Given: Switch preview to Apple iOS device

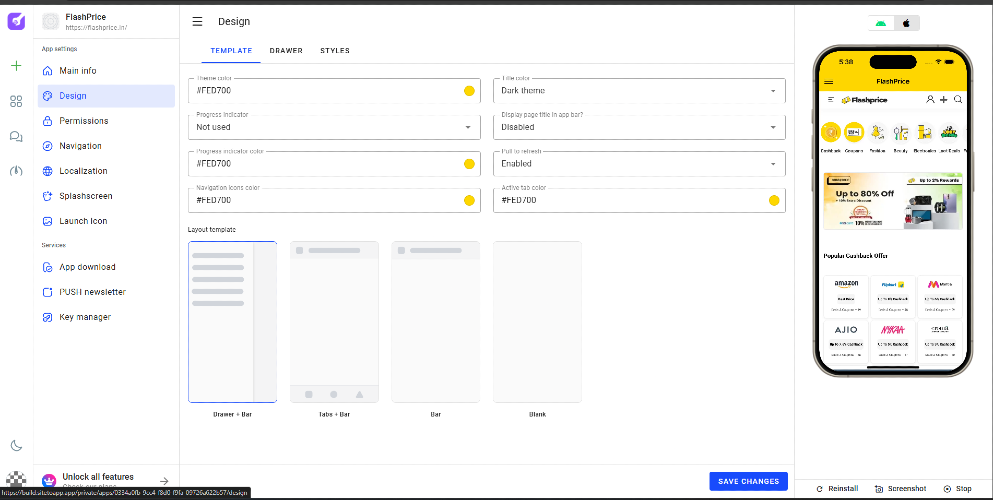Looking at the screenshot, I should tap(906, 23).
